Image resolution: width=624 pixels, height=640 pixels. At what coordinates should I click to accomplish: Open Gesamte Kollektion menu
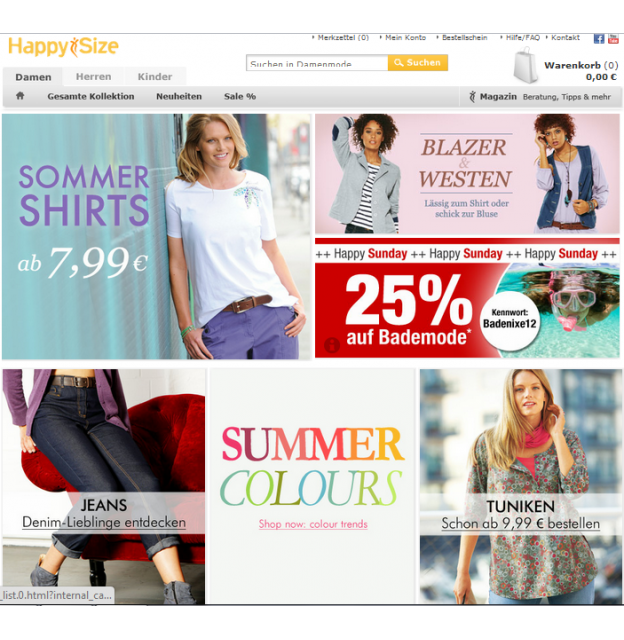91,97
